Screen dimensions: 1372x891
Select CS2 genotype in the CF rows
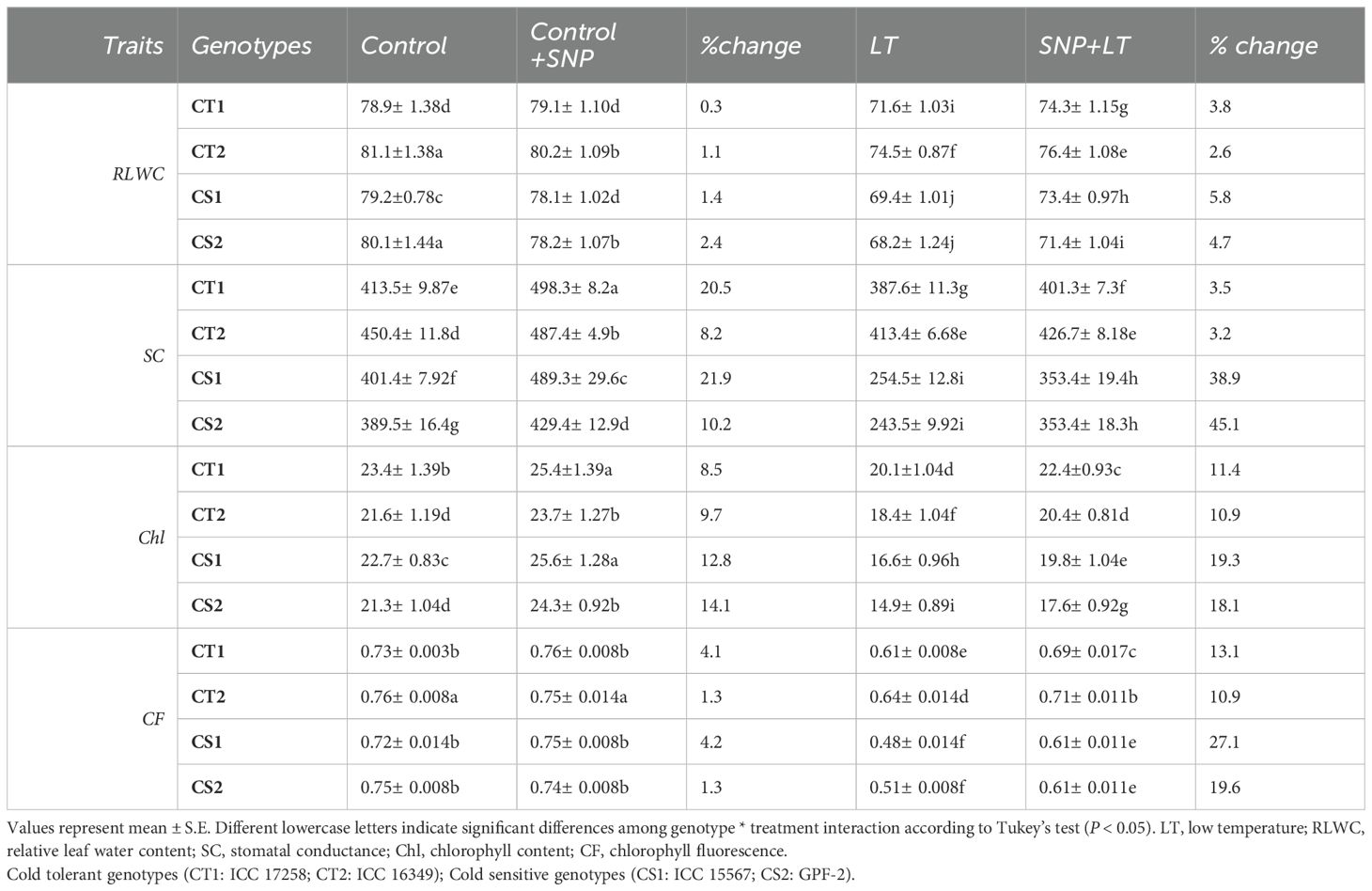(207, 788)
